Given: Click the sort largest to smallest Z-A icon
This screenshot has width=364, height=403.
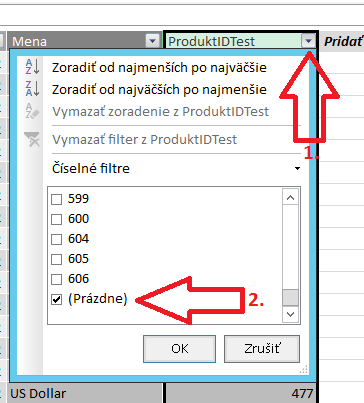Looking at the screenshot, I should click(33, 89).
